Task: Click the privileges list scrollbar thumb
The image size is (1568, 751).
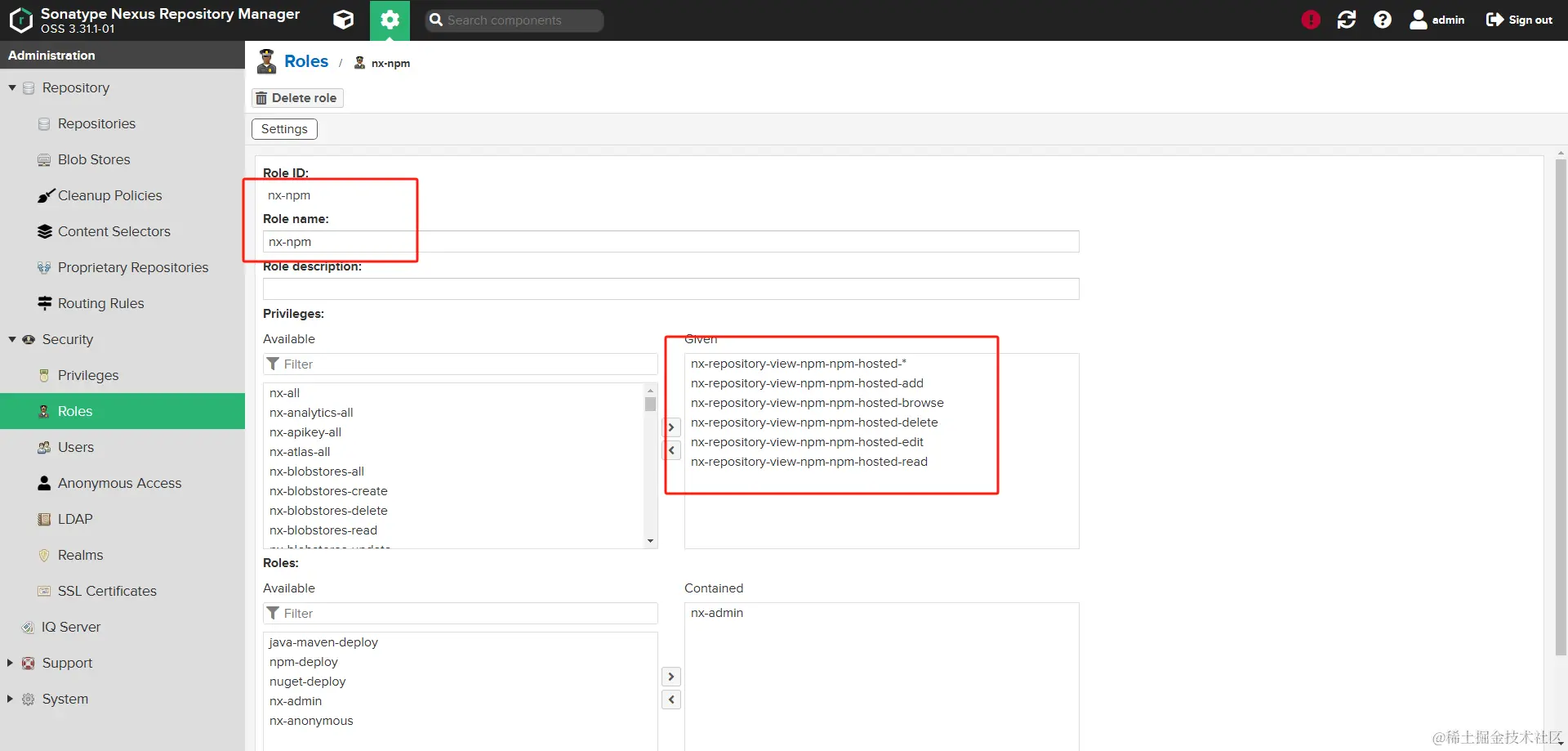Action: (x=651, y=404)
